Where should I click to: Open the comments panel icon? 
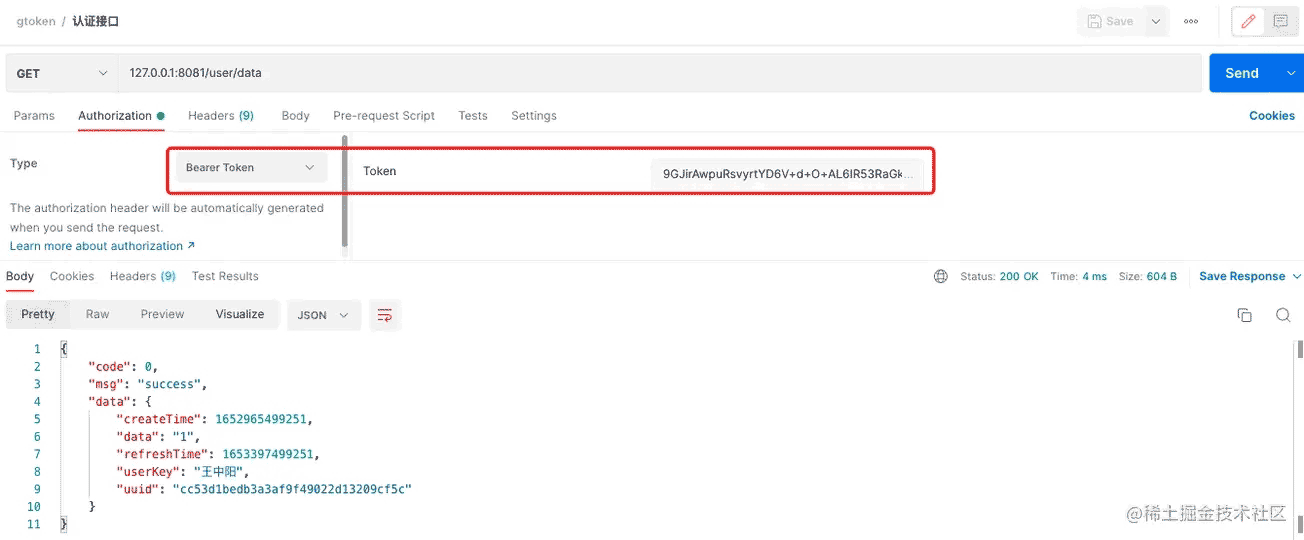point(1280,21)
